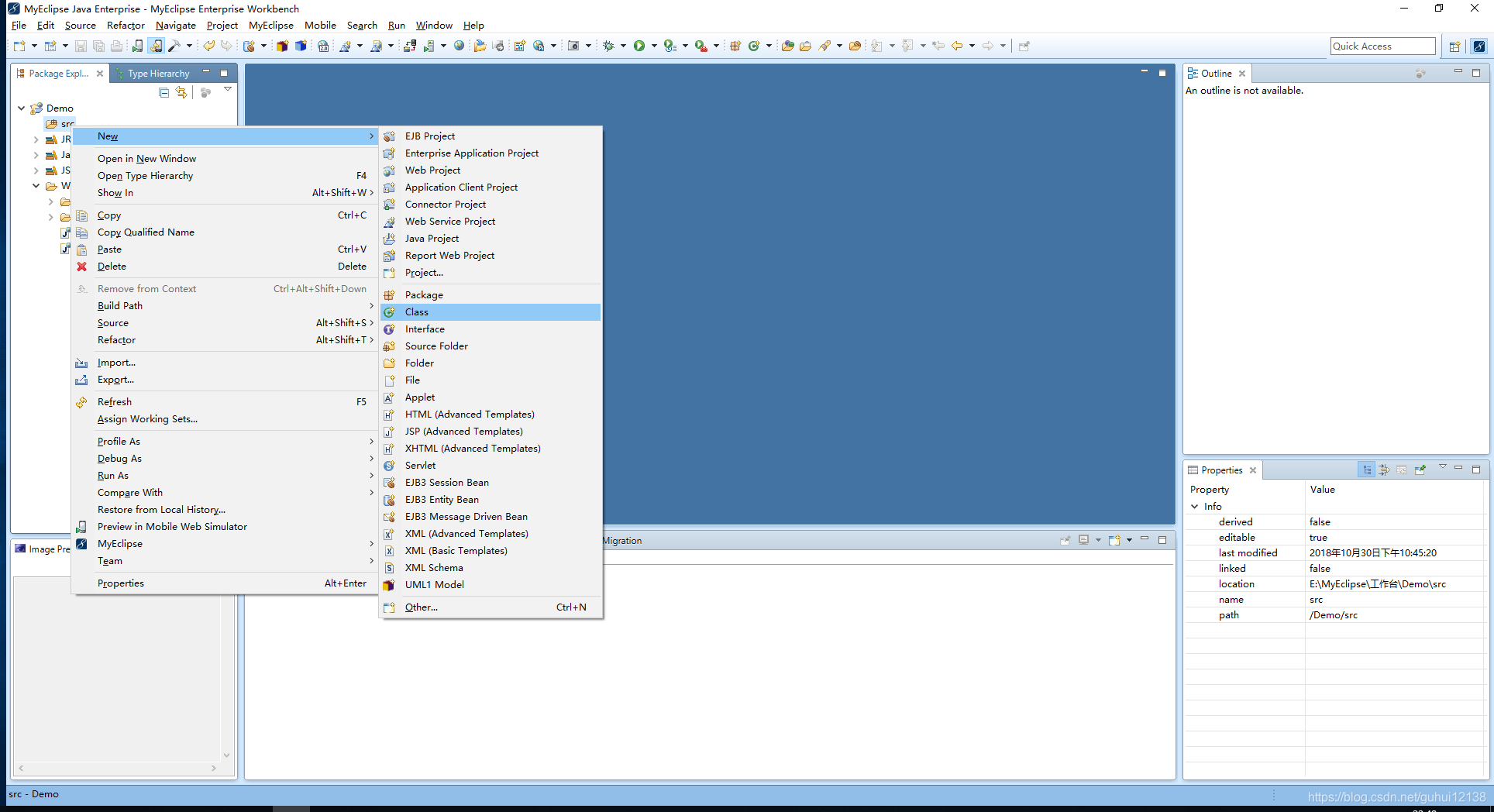Click the Print toolbar icon
Image resolution: width=1494 pixels, height=812 pixels.
tap(116, 46)
